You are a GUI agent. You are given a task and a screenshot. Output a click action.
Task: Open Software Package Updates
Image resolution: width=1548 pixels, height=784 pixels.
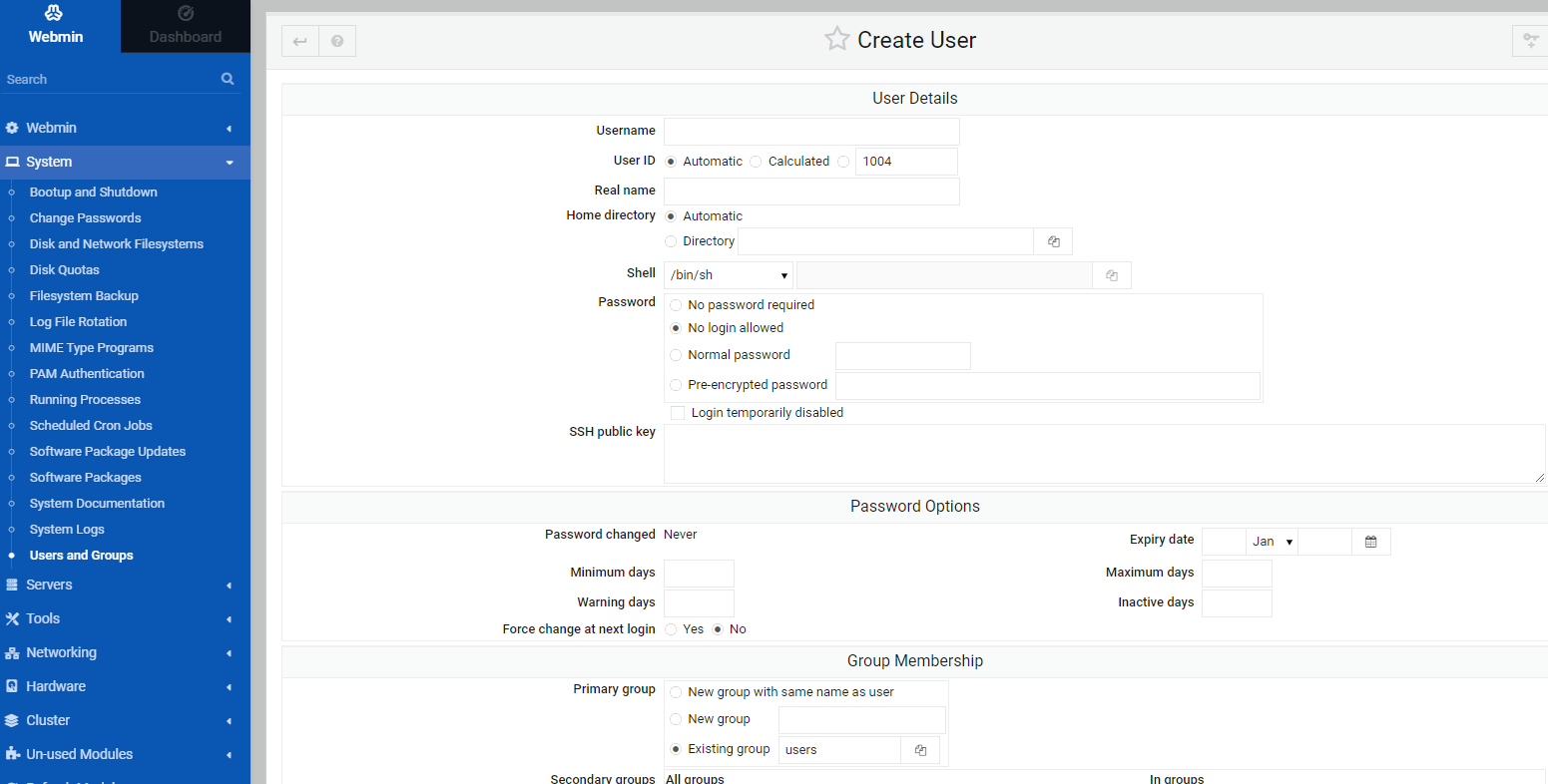click(107, 452)
